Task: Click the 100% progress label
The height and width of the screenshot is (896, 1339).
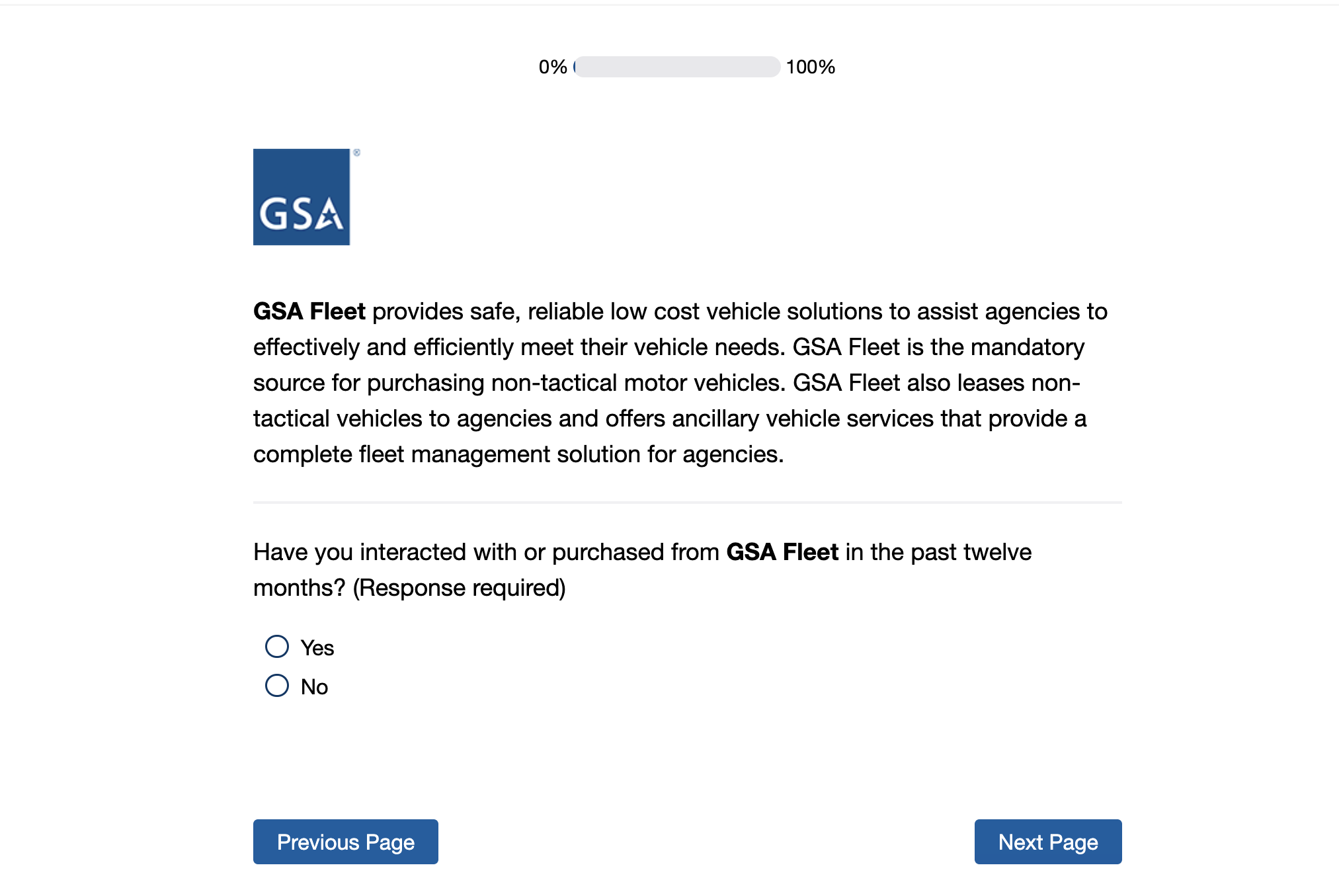Action: 811,67
